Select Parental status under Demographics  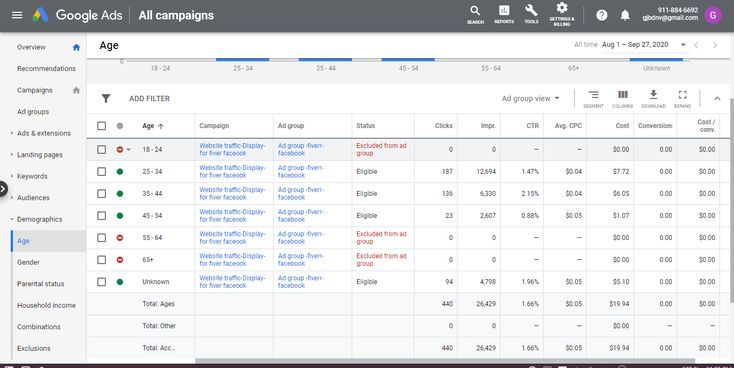(40, 284)
